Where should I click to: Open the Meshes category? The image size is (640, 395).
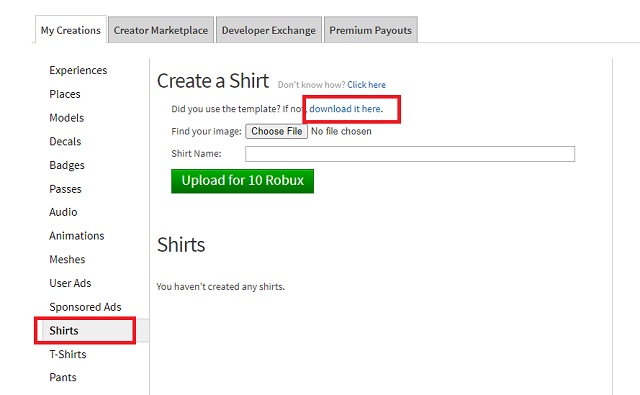(x=67, y=260)
